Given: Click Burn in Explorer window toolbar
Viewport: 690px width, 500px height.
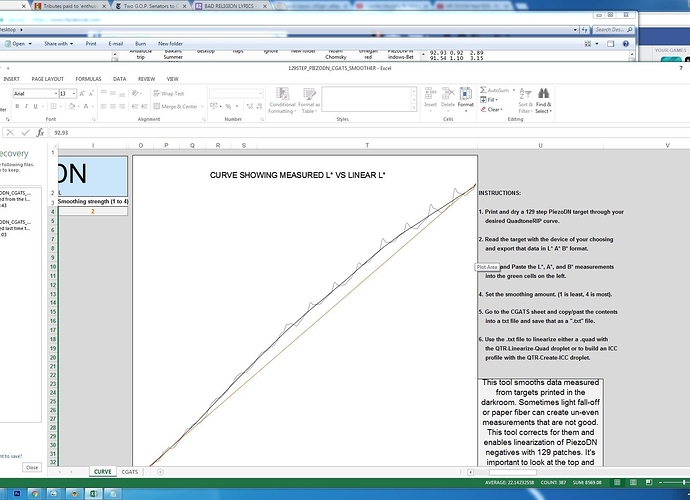Looking at the screenshot, I should [x=140, y=44].
